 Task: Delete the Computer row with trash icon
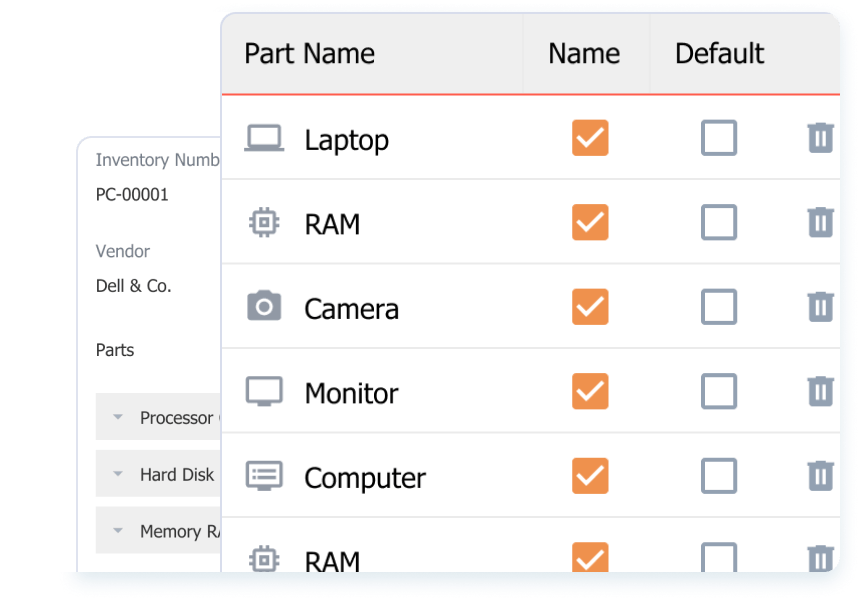point(820,476)
